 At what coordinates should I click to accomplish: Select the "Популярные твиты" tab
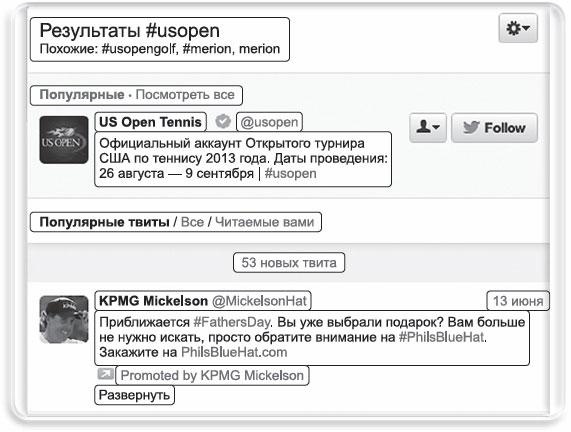coord(104,222)
